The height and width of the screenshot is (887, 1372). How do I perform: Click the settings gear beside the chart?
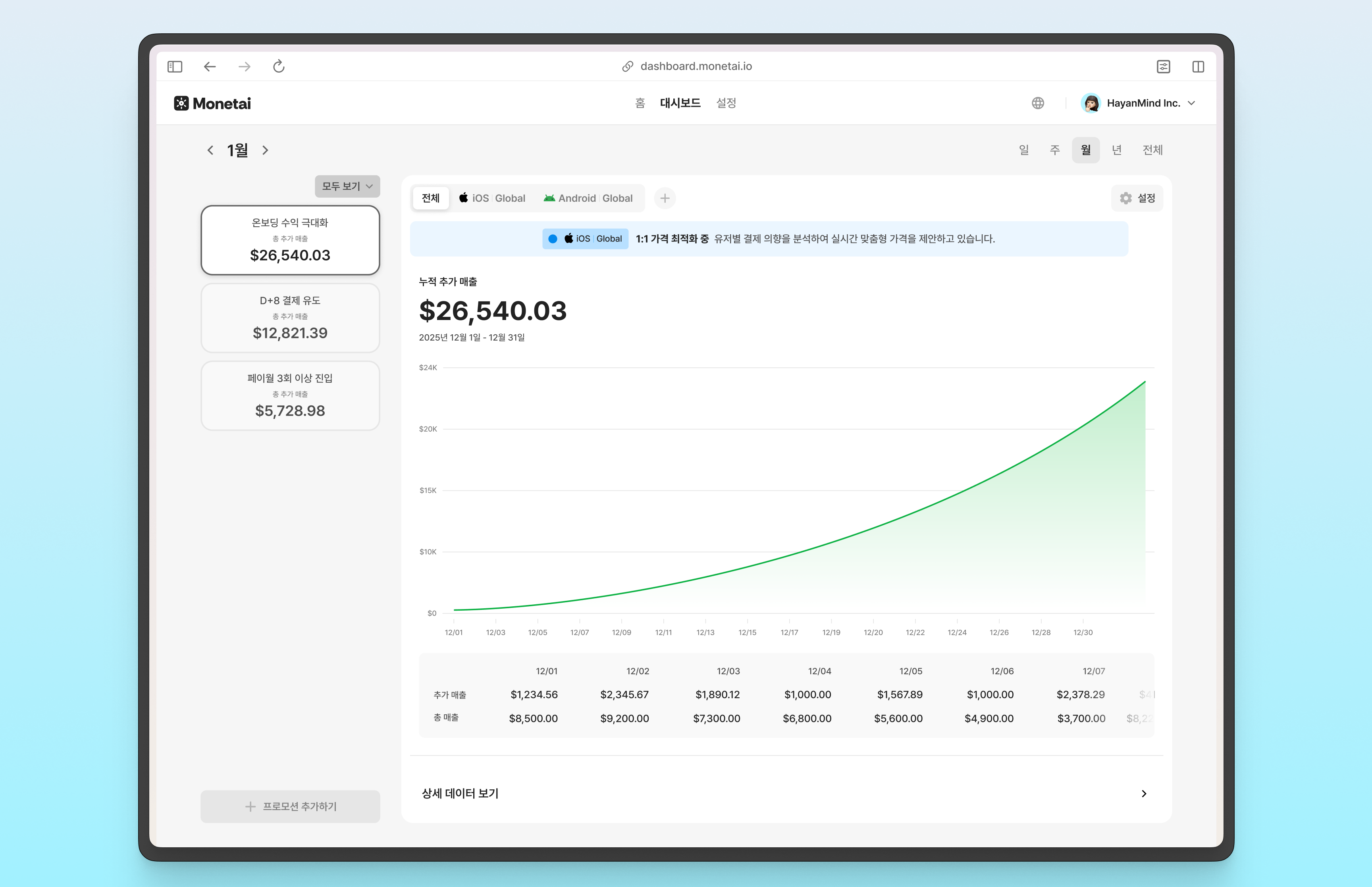(x=1125, y=198)
